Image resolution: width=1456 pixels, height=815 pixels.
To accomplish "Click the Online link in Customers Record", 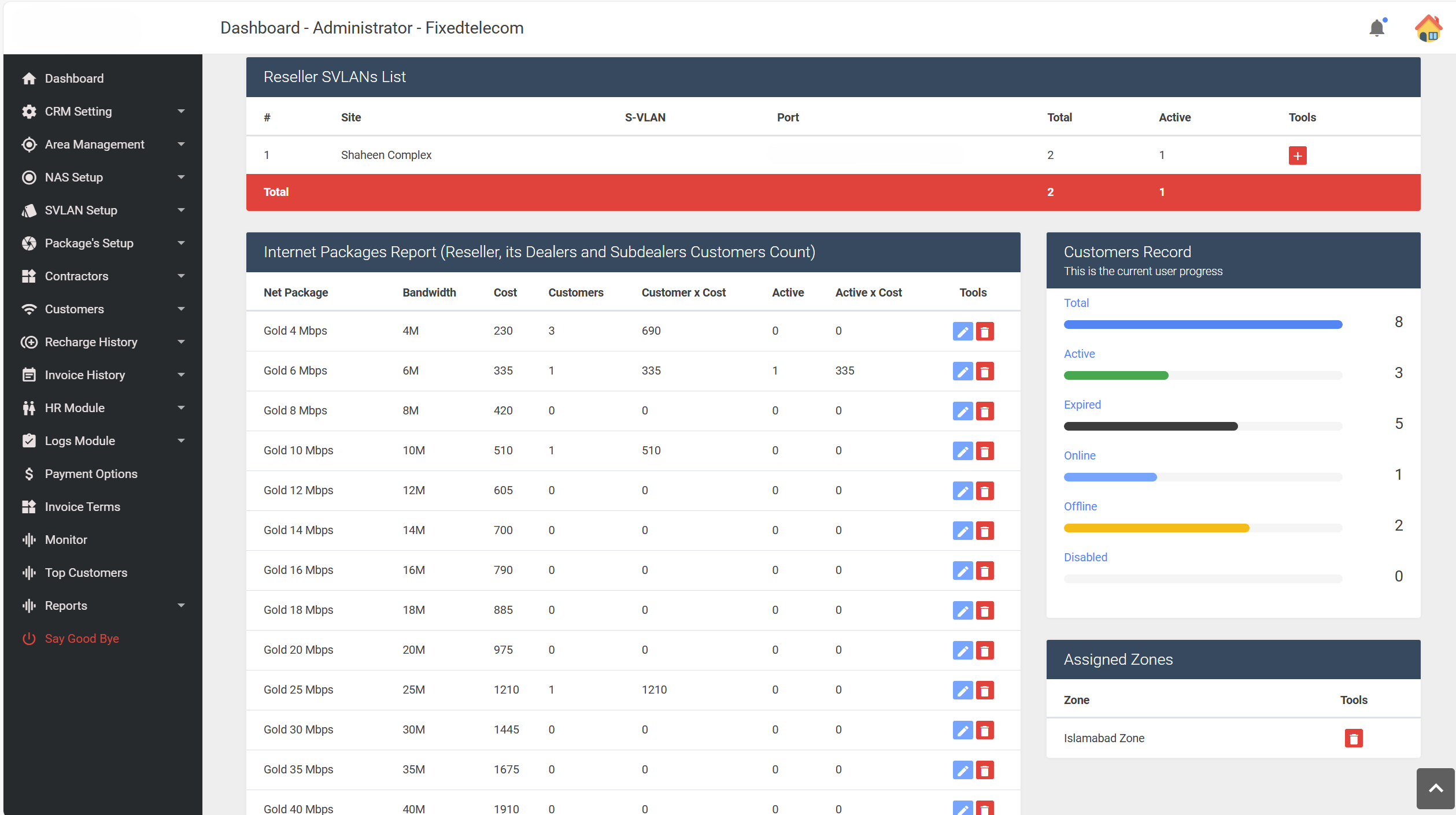I will pyautogui.click(x=1079, y=455).
